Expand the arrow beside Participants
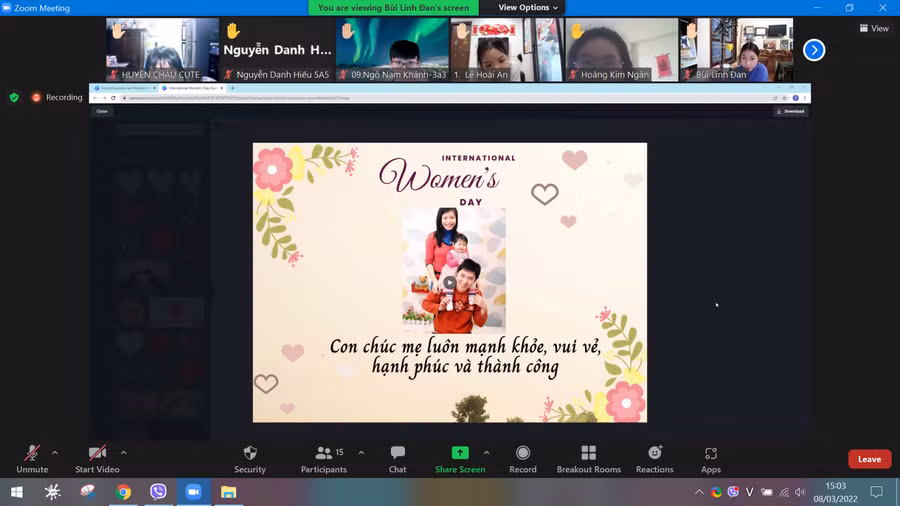 tap(361, 452)
